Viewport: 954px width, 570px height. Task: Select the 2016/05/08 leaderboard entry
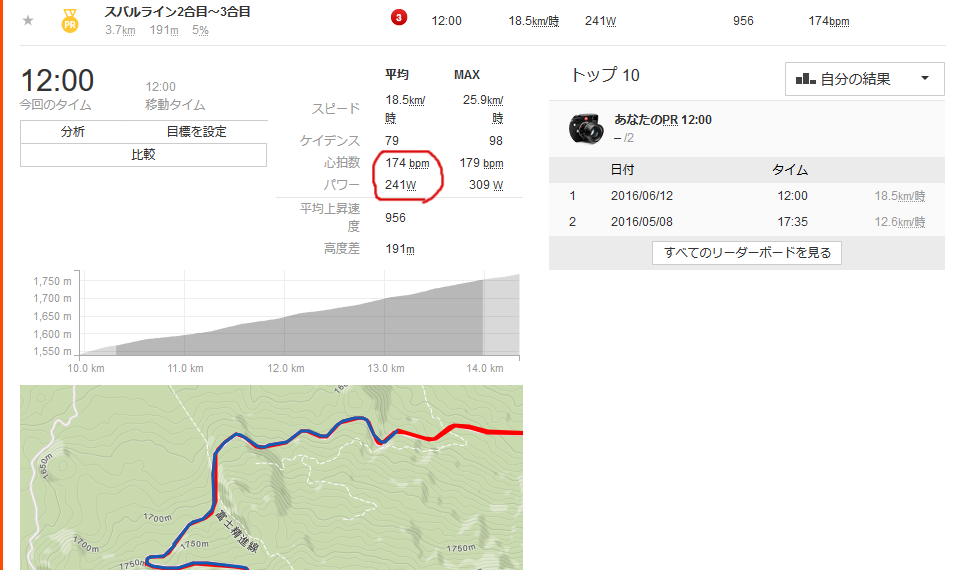pos(747,221)
